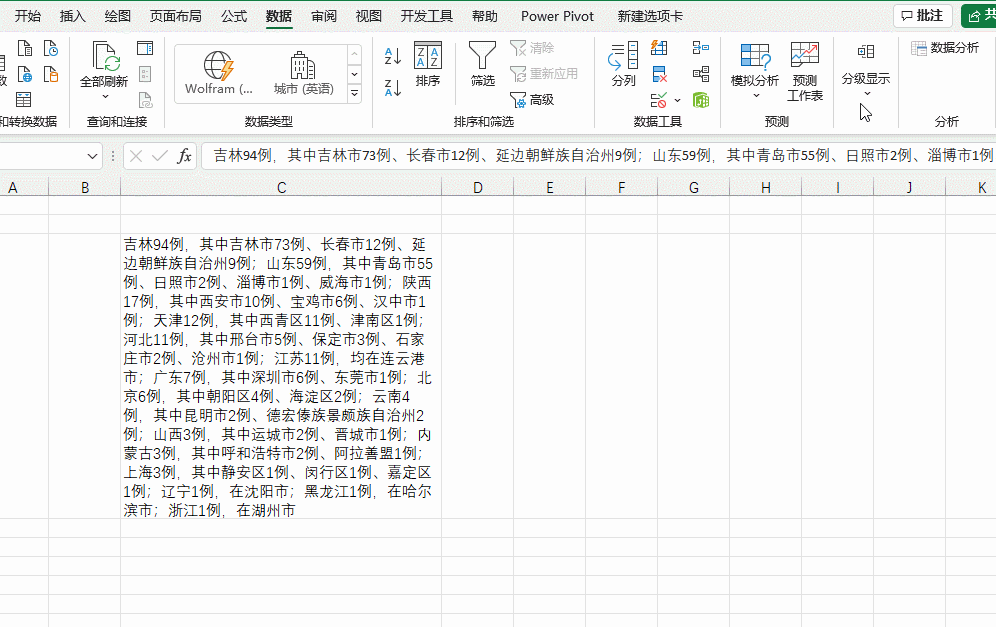Select the Wolfram data type

tap(218, 73)
